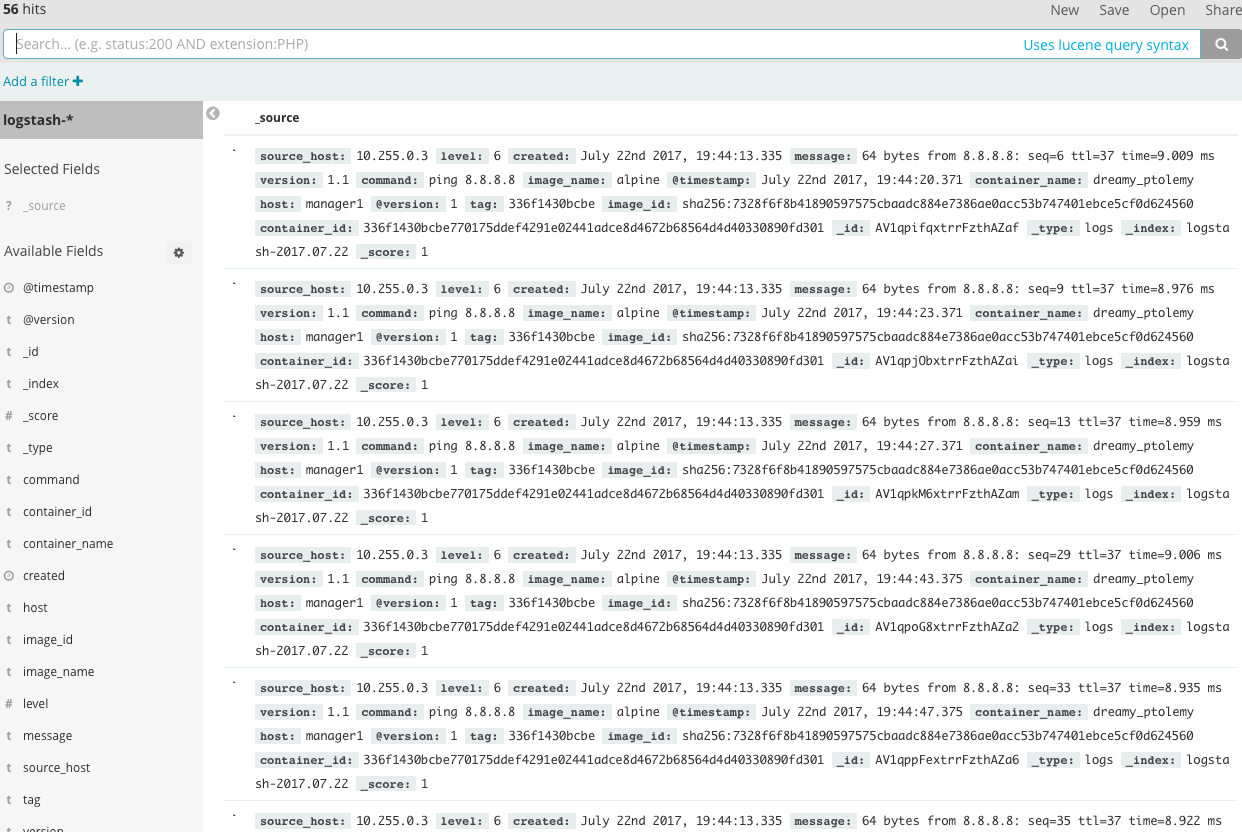Expand the log row with seq=29

235,550
